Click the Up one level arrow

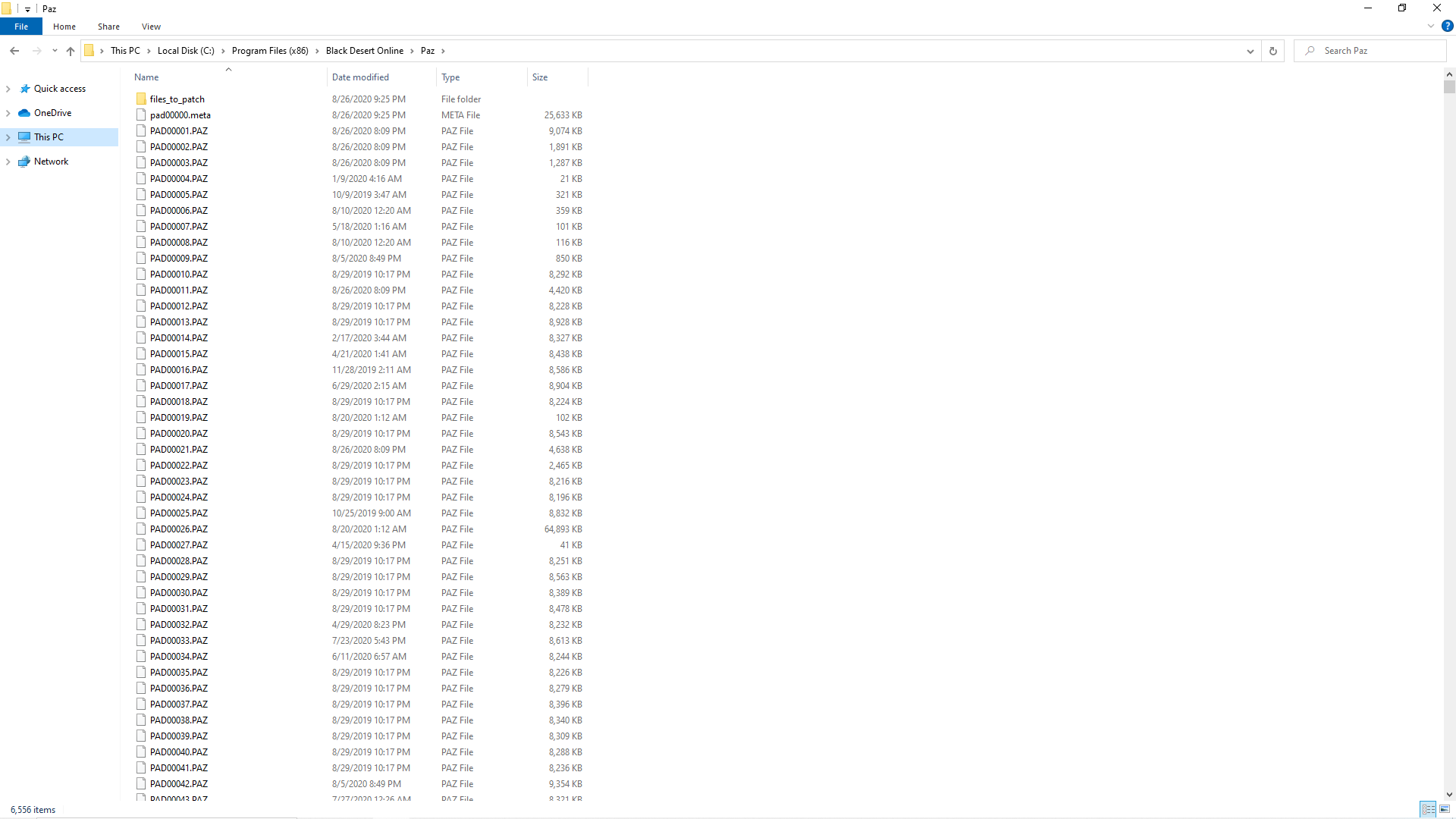pyautogui.click(x=71, y=51)
